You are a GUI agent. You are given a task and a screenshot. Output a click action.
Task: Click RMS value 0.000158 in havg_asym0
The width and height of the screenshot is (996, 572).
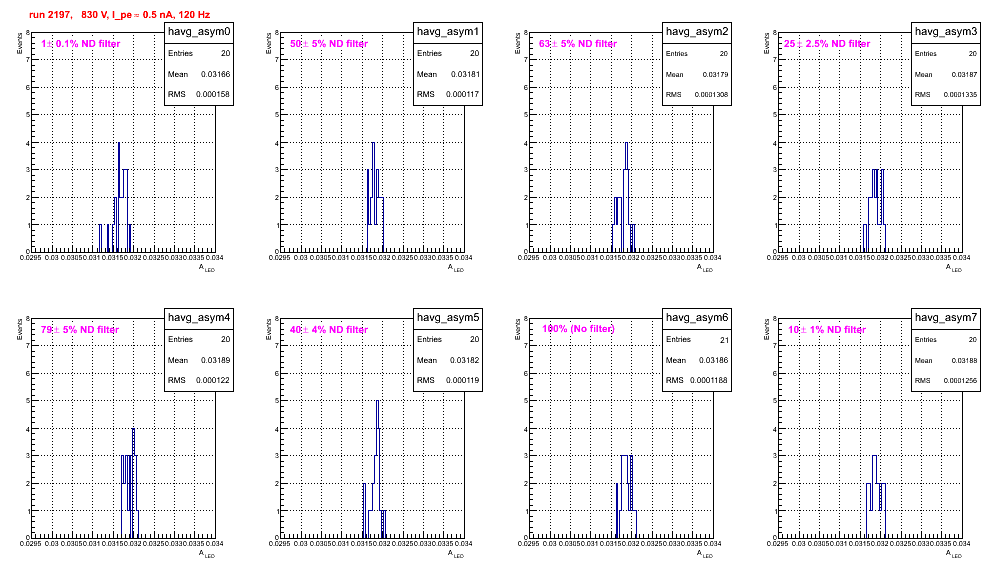coord(213,94)
